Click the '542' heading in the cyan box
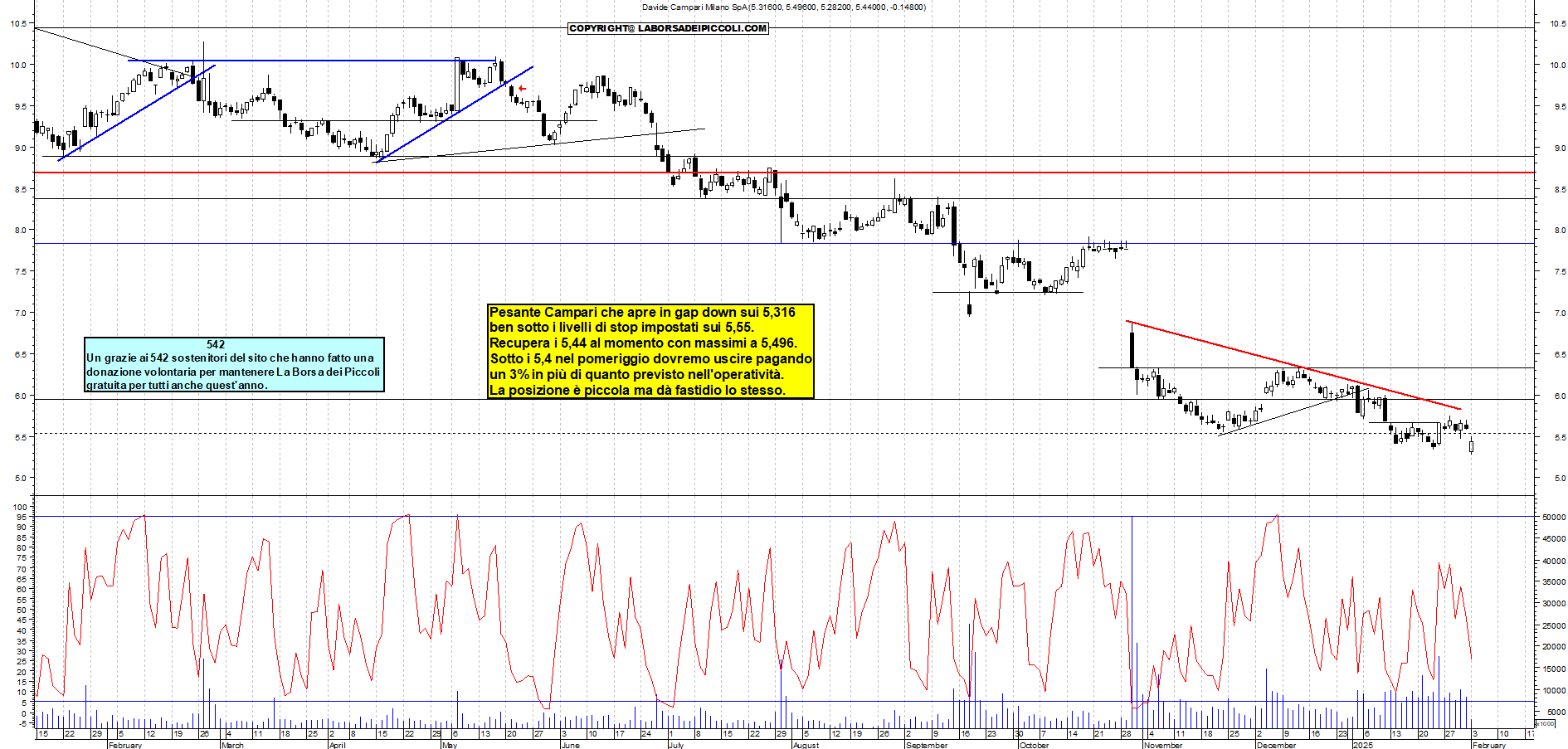Image resolution: width=1568 pixels, height=749 pixels. tap(216, 344)
